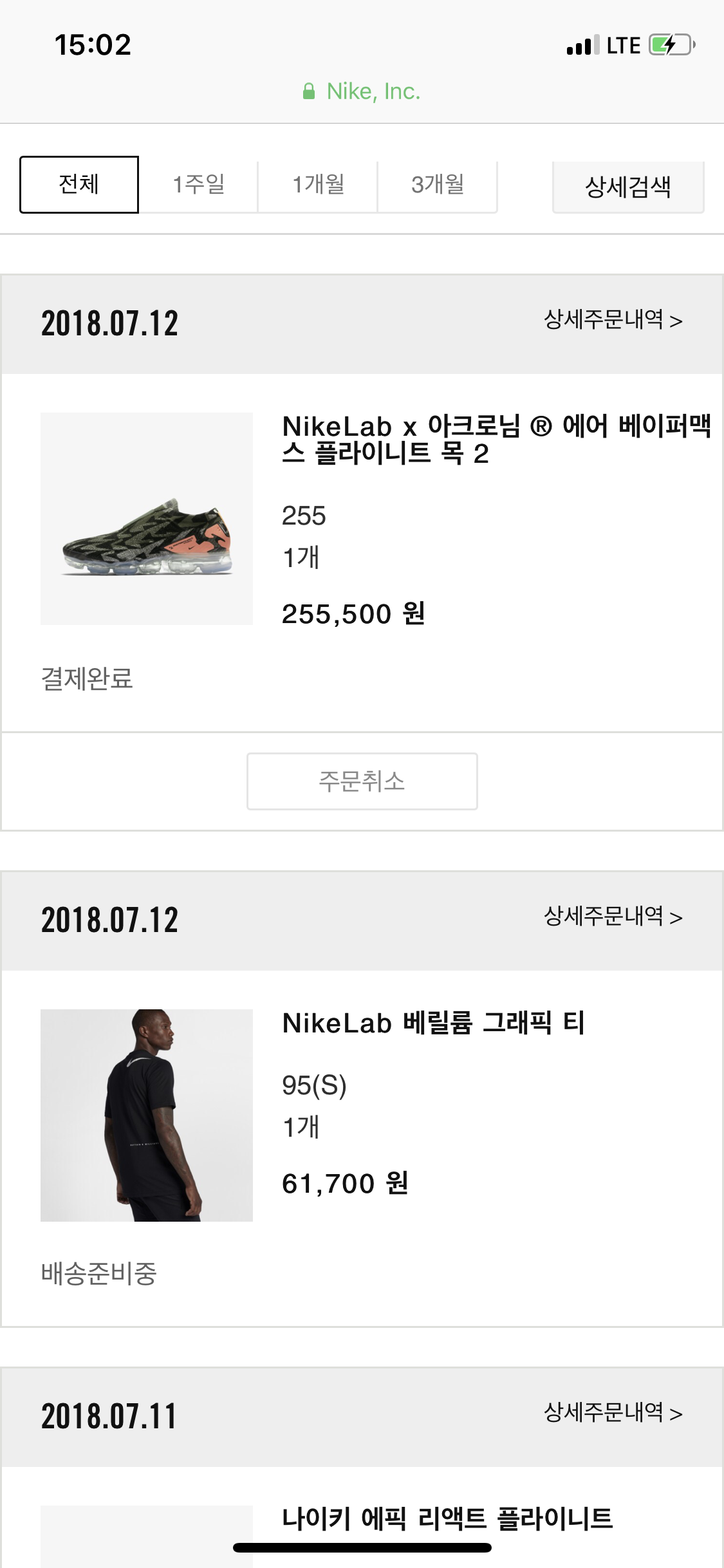Open the NikeLab 베릴륨 그래픽 티 title
The height and width of the screenshot is (1568, 724).
point(433,1023)
